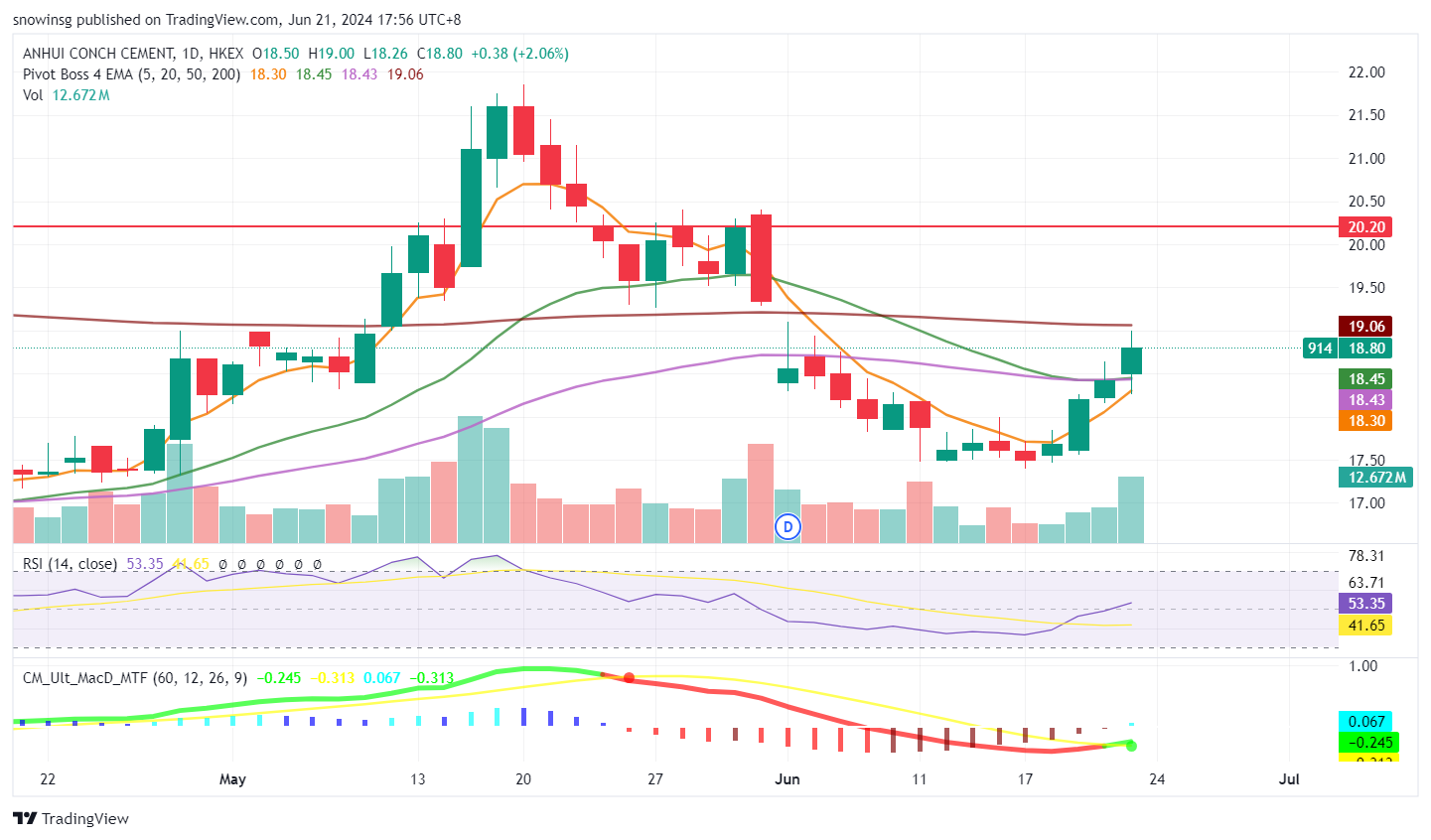
Task: Click the green 18.80 last price tag
Action: point(1366,349)
